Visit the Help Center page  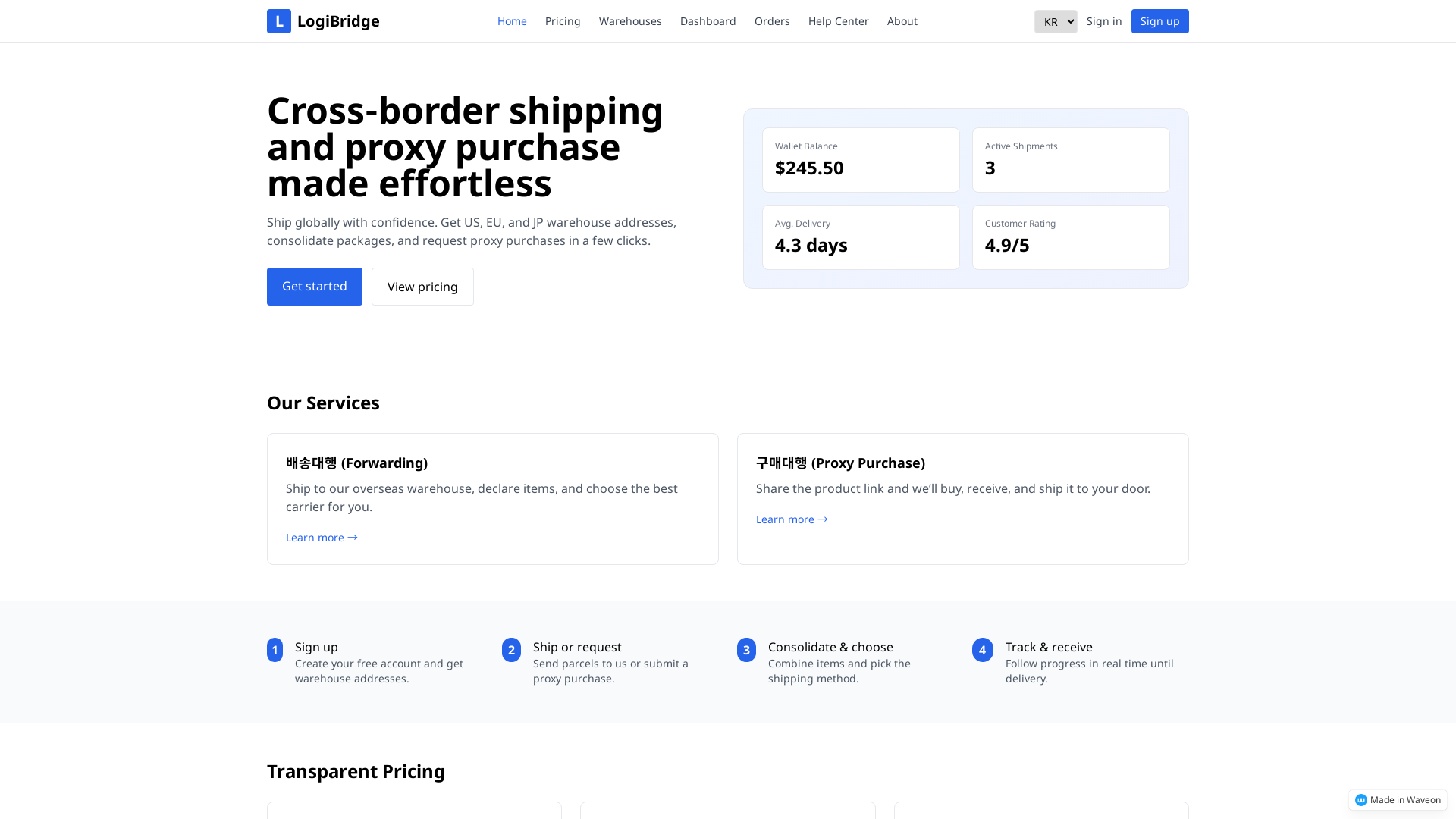point(838,21)
